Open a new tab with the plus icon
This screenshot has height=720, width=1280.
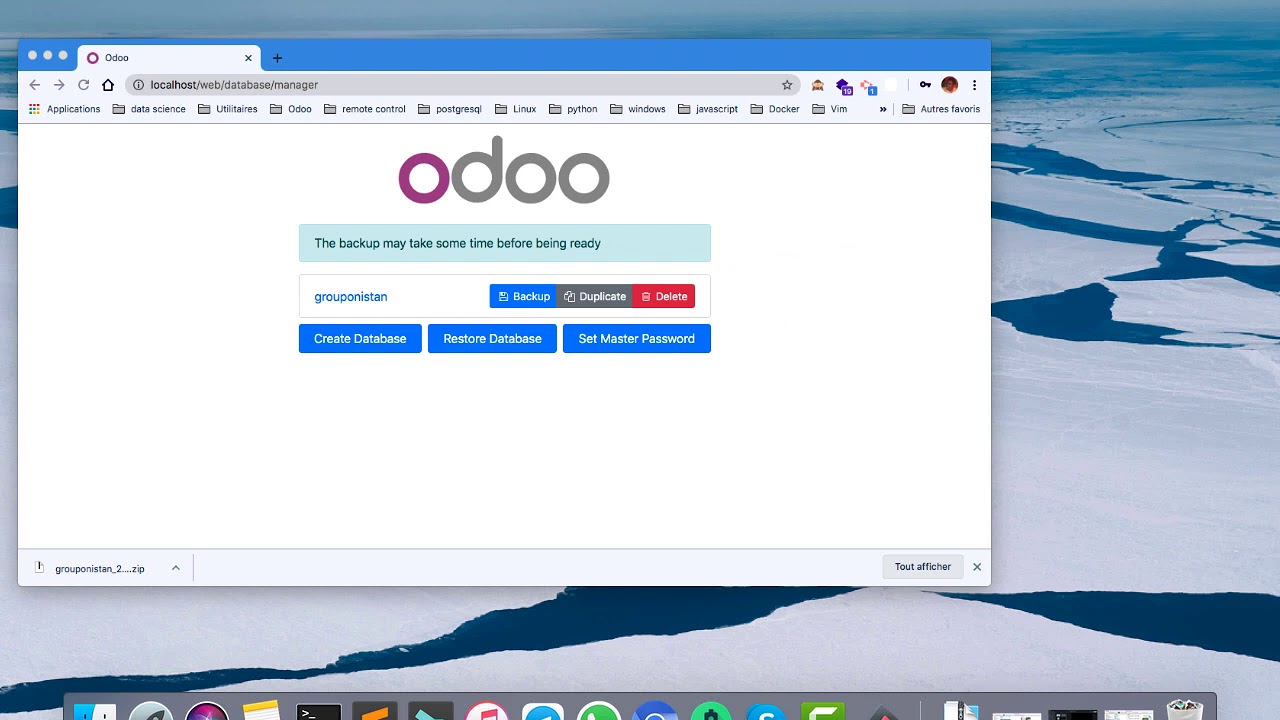[x=277, y=58]
